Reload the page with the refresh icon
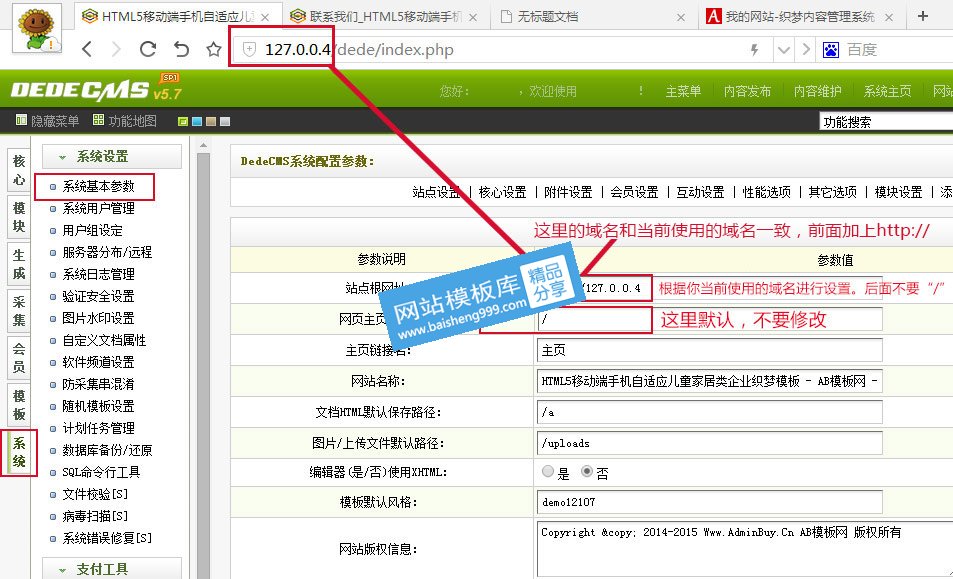The width and height of the screenshot is (953, 579). click(148, 49)
